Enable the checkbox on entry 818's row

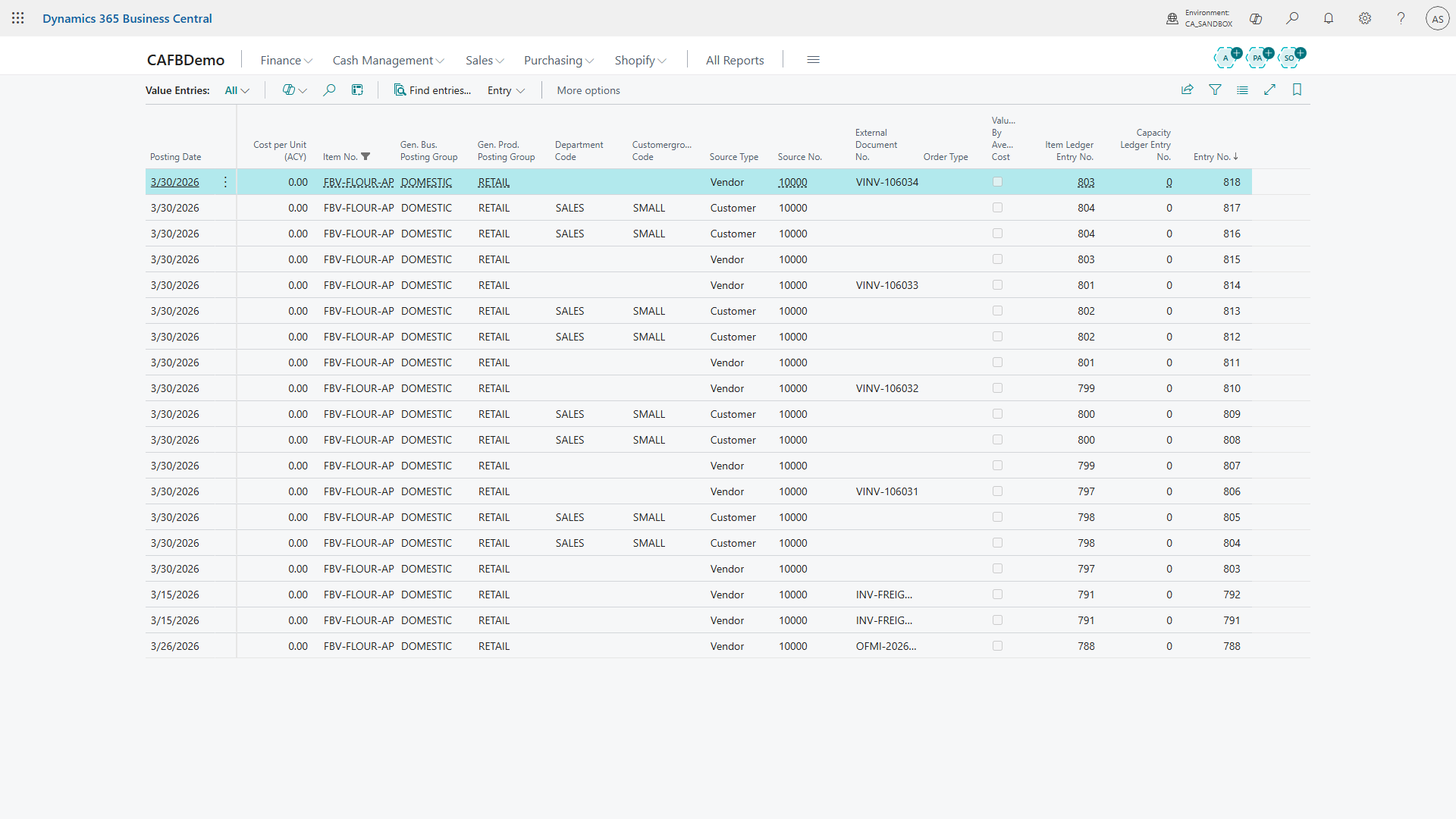pos(997,181)
